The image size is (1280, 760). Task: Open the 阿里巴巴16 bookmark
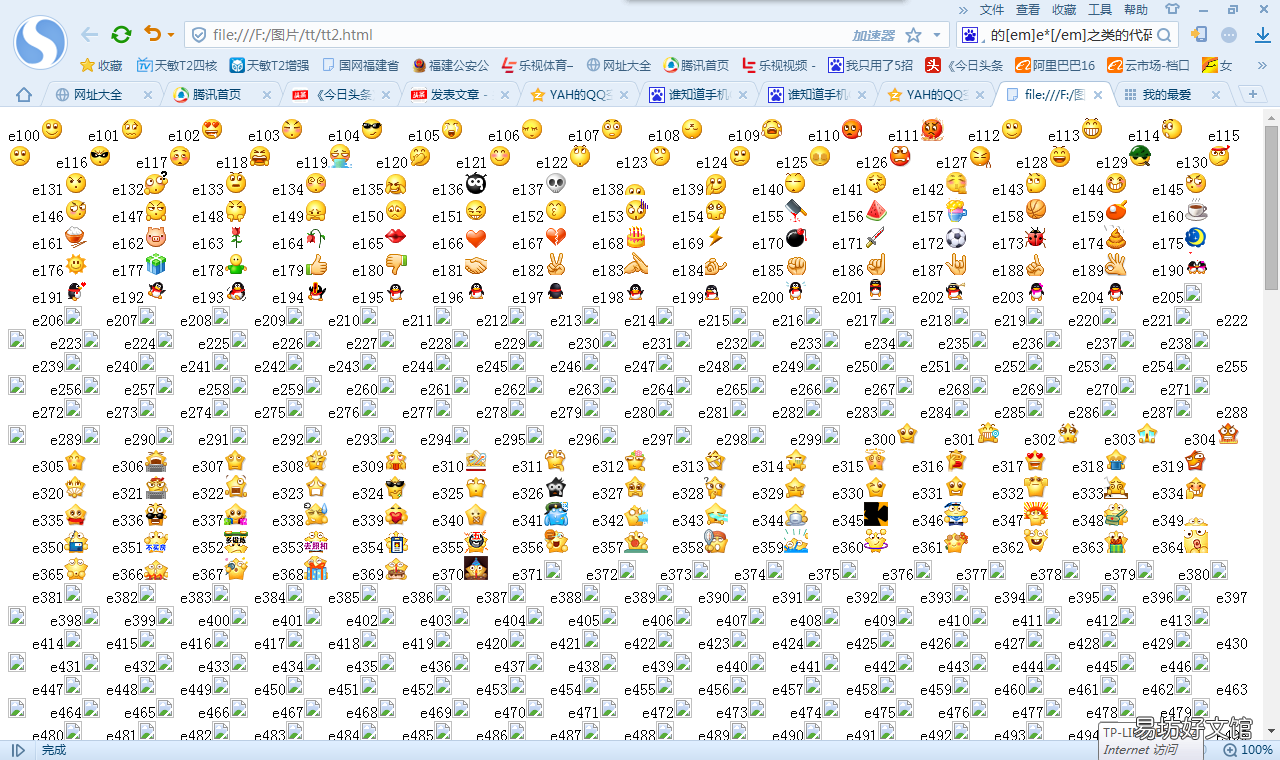tap(1055, 66)
